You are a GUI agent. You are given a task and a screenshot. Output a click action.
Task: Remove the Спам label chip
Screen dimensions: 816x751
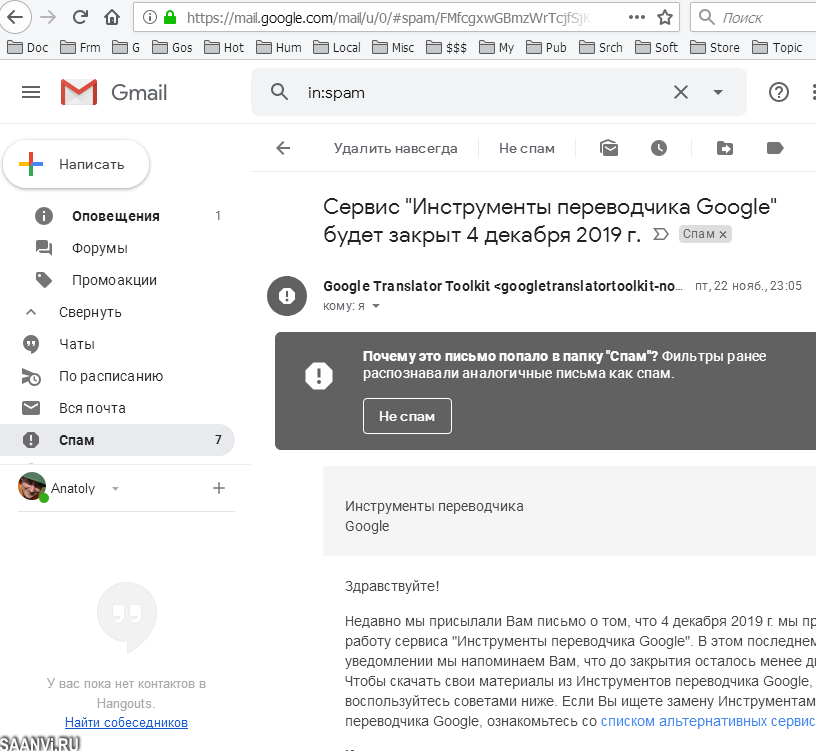coord(723,235)
